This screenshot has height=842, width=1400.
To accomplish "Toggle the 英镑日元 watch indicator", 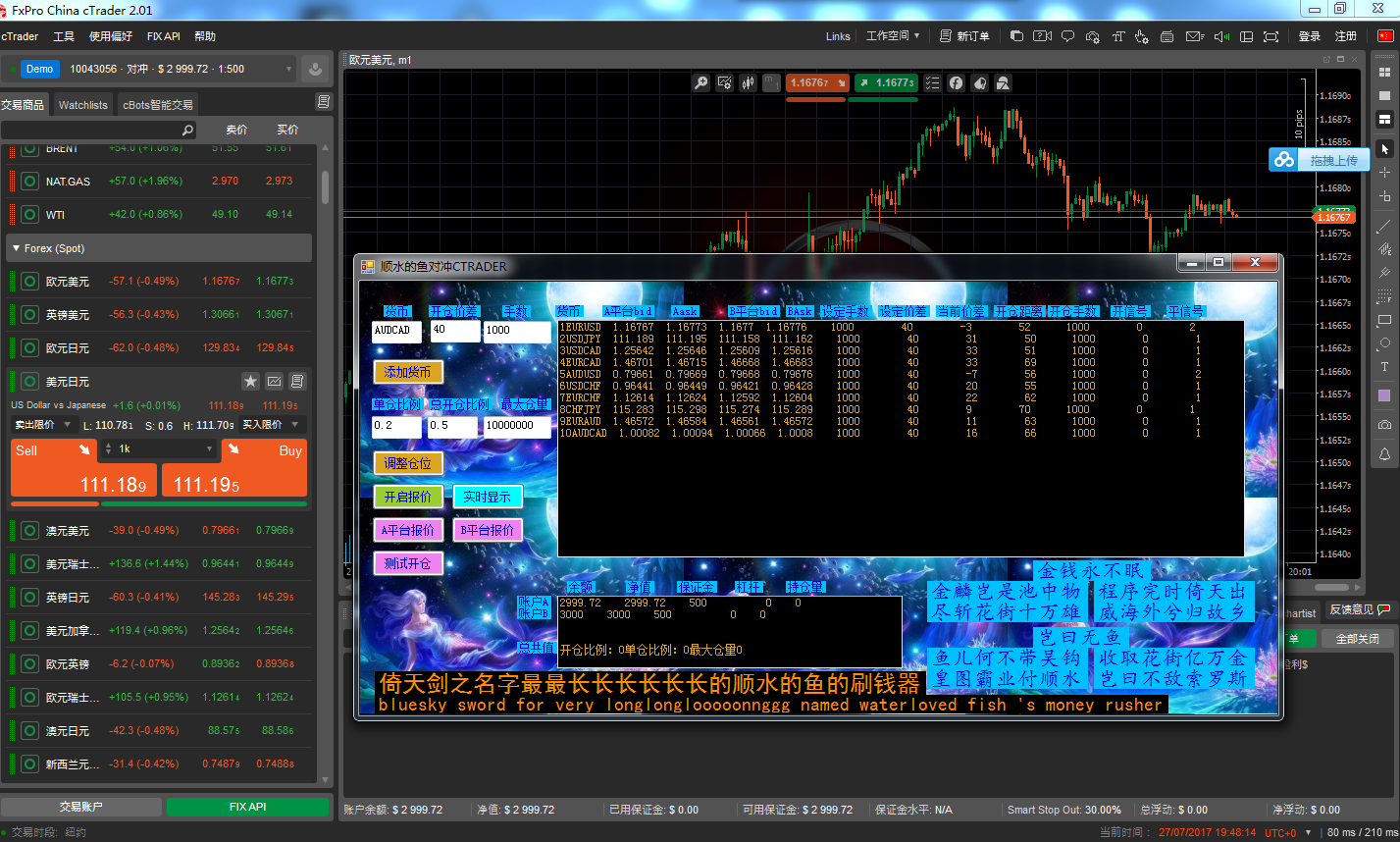I will (29, 598).
